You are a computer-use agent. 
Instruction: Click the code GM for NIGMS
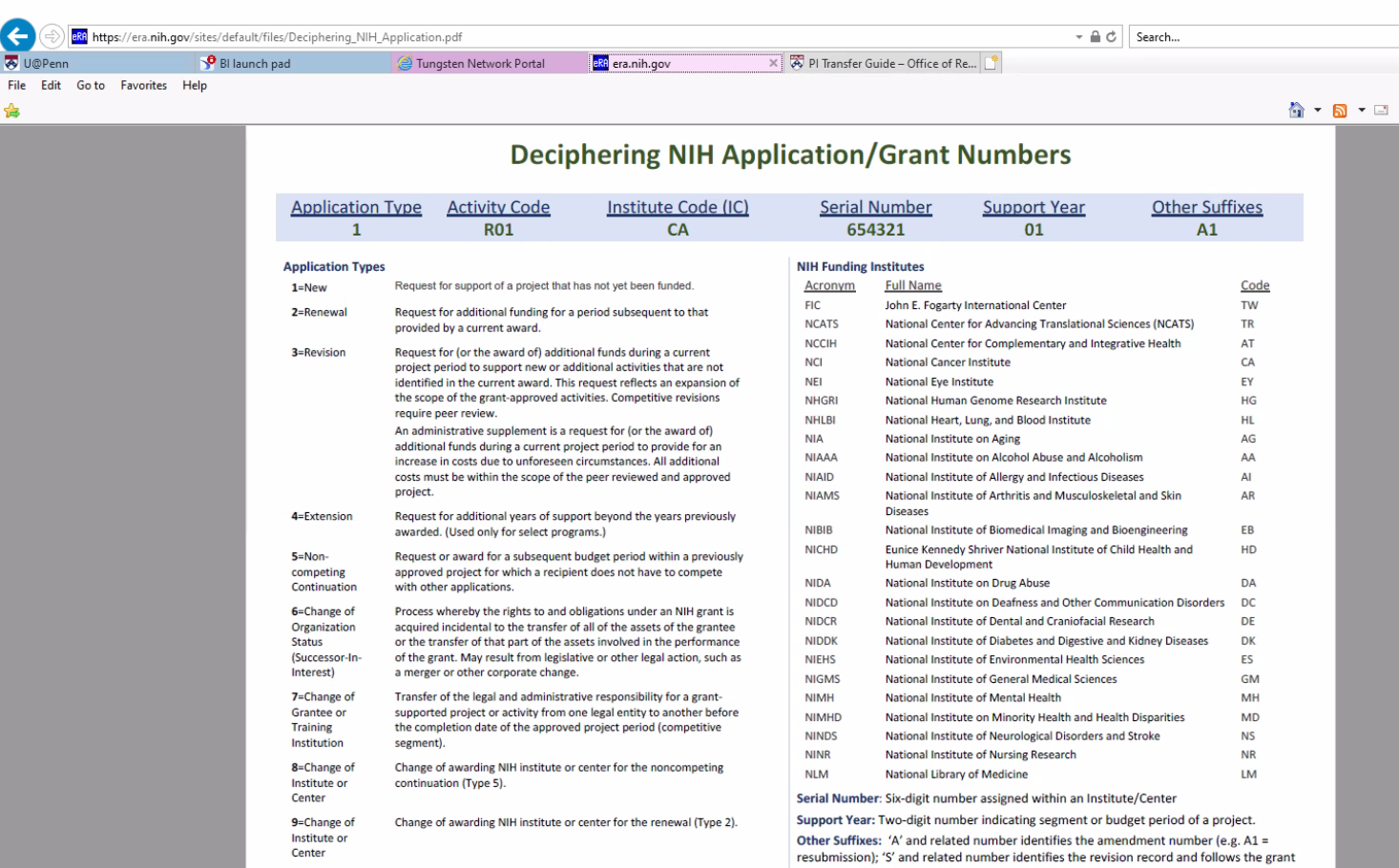pos(1249,679)
